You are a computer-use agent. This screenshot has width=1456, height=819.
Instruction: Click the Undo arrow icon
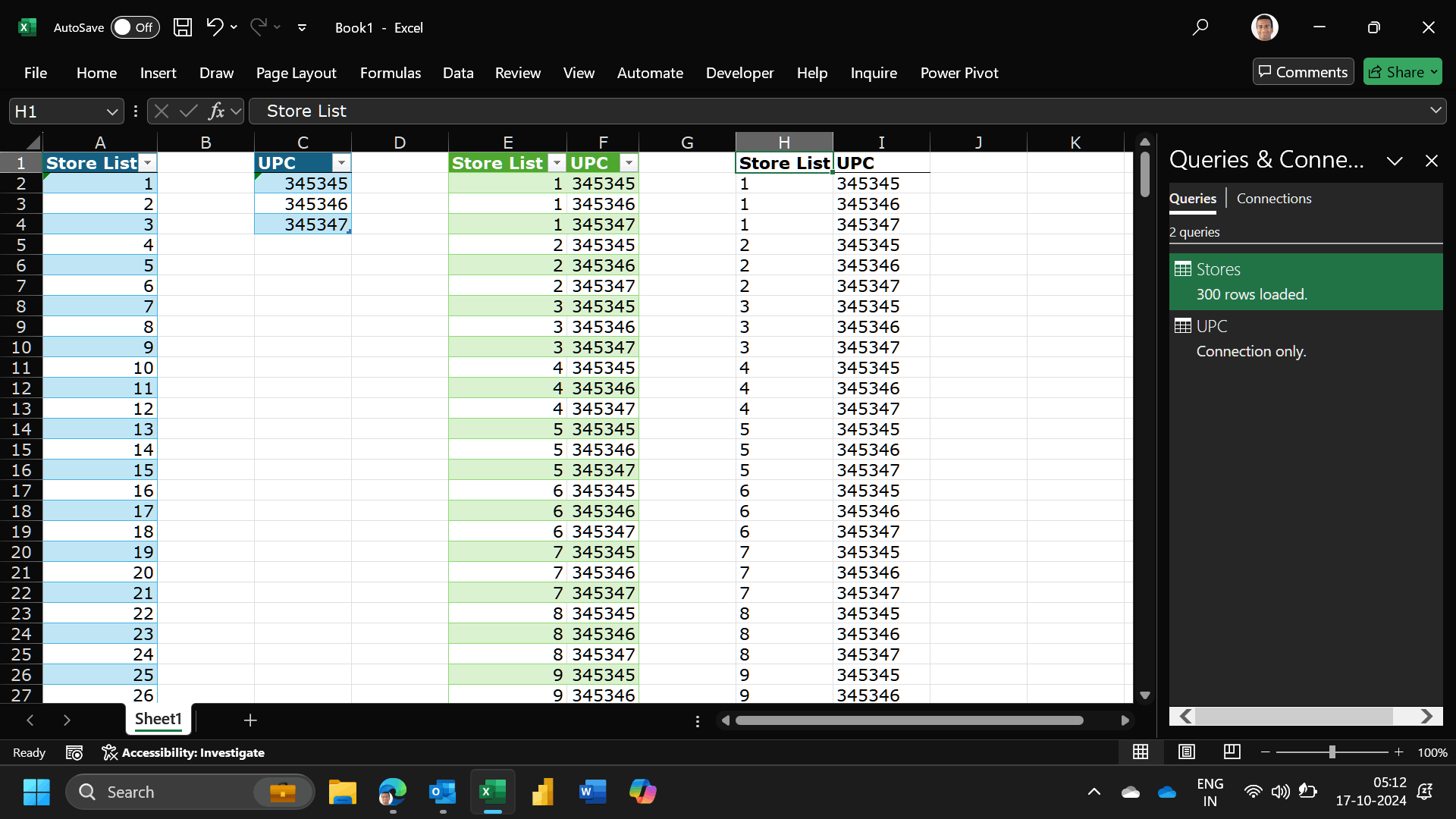coord(214,27)
